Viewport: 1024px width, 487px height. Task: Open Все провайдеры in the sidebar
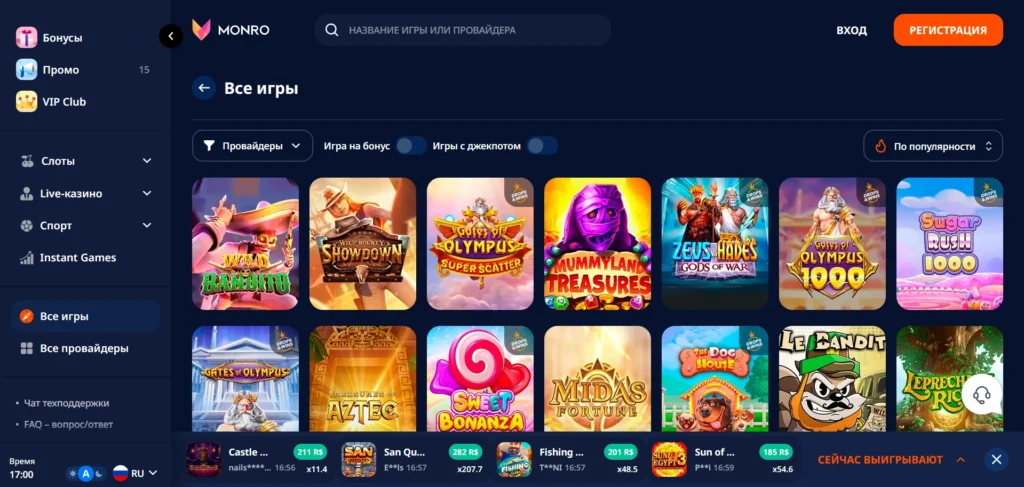[x=86, y=349]
